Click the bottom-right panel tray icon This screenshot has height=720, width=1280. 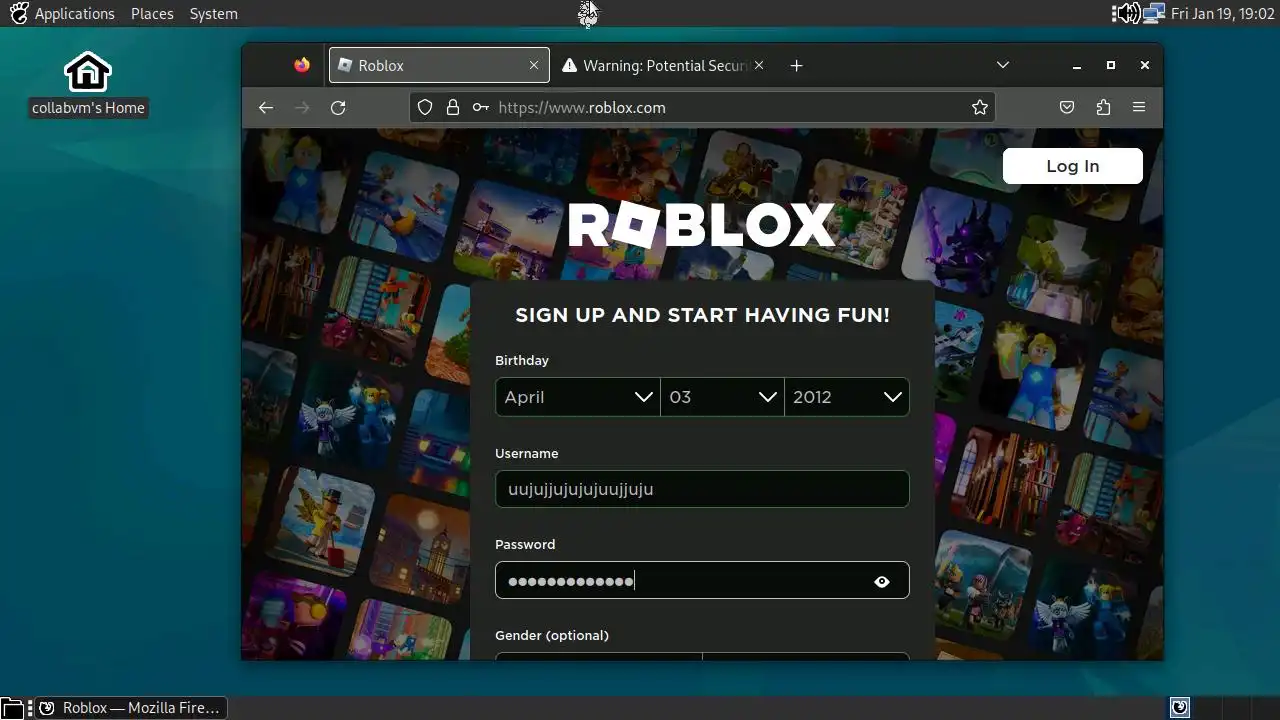tap(1180, 707)
